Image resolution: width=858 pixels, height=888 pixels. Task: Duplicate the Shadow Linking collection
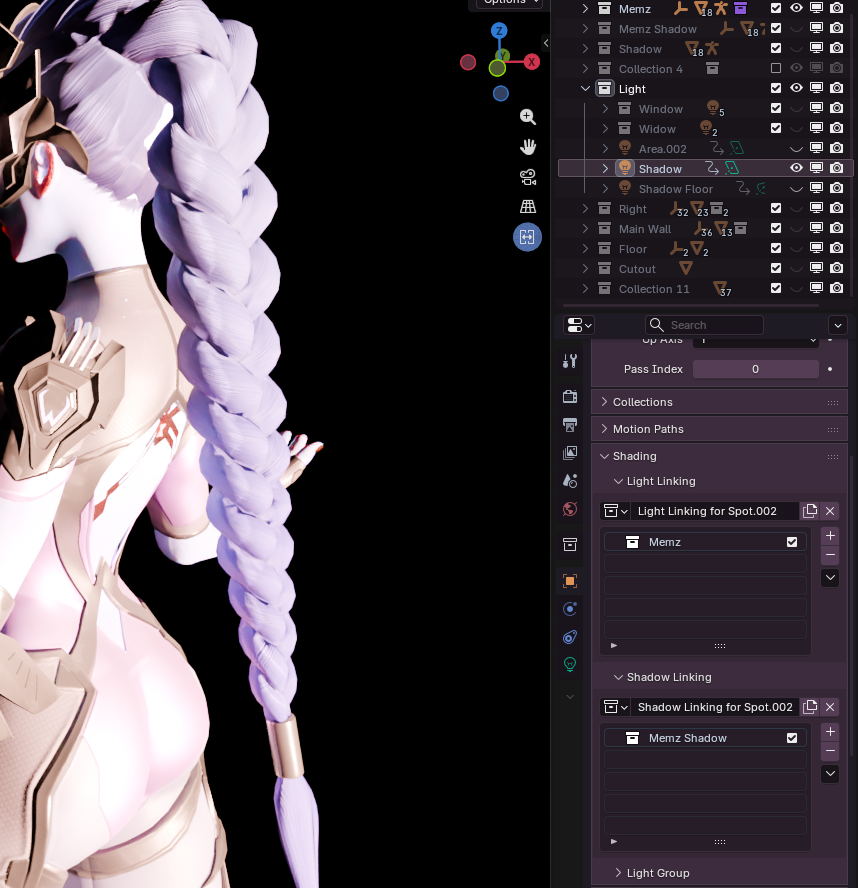810,707
